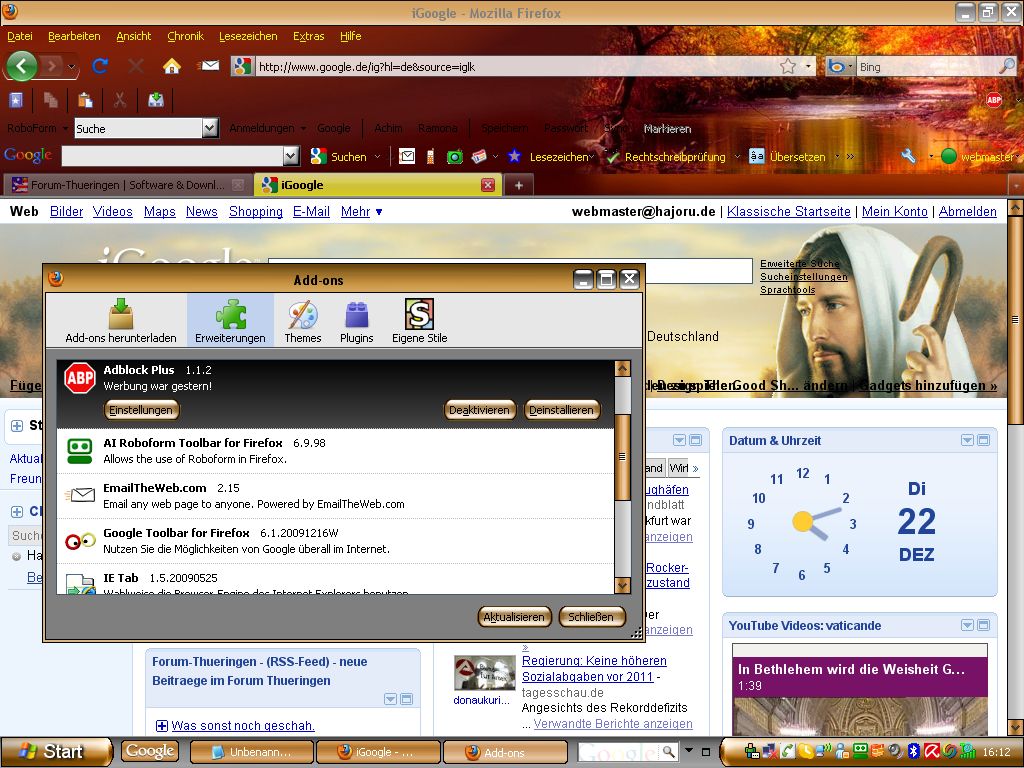Image resolution: width=1024 pixels, height=768 pixels.
Task: Click the downloads tray toolbar icon
Action: (156, 100)
